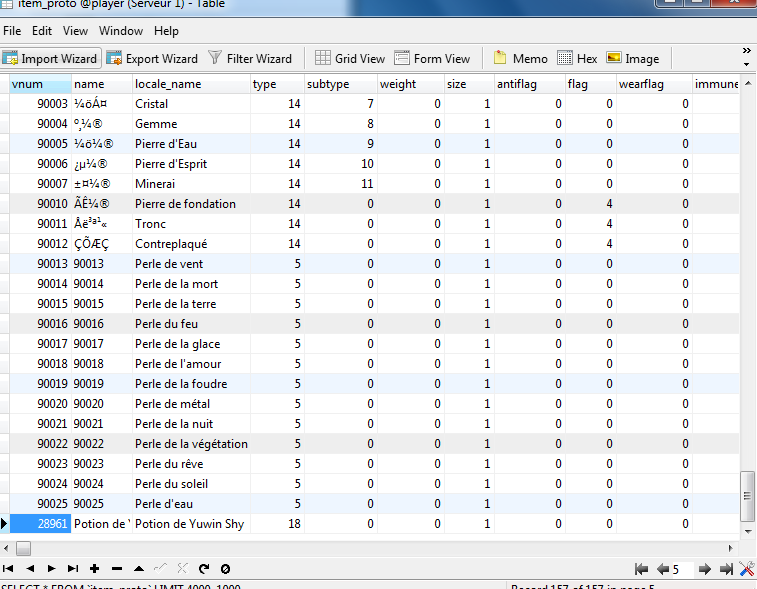This screenshot has height=589, width=757.
Task: Select the cell 'Pierre de fondation'
Action: coord(191,204)
